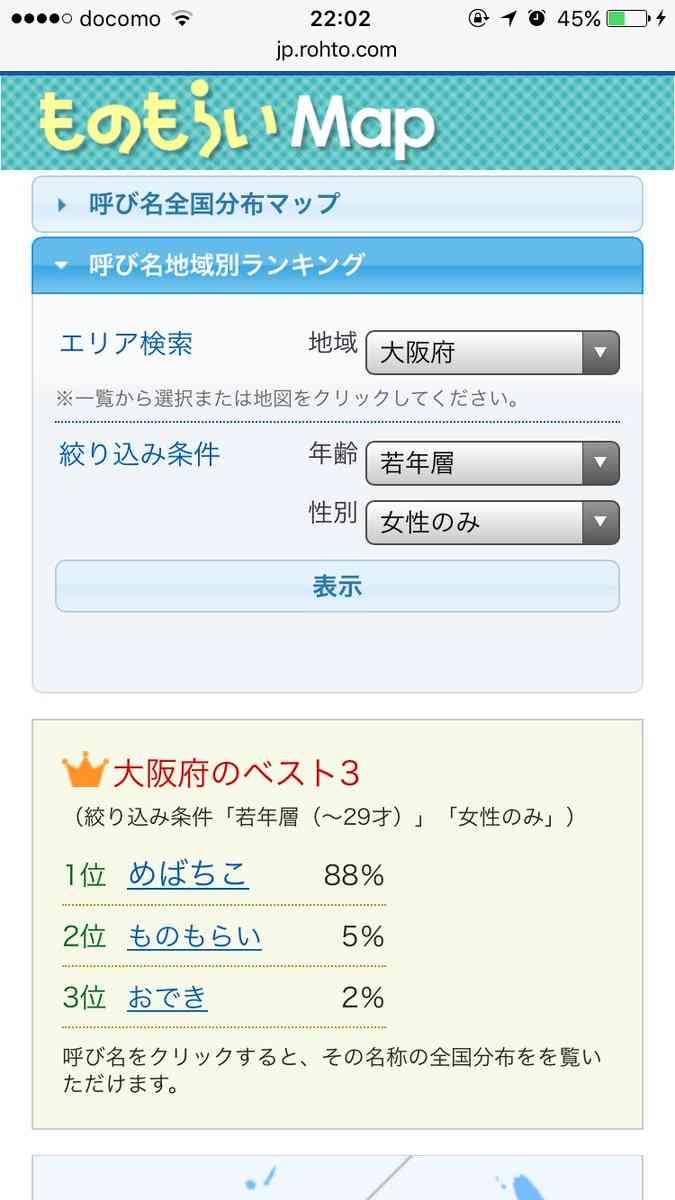The height and width of the screenshot is (1200, 675).
Task: Open the 地域 dropdown showing 大阪府
Action: pos(492,353)
